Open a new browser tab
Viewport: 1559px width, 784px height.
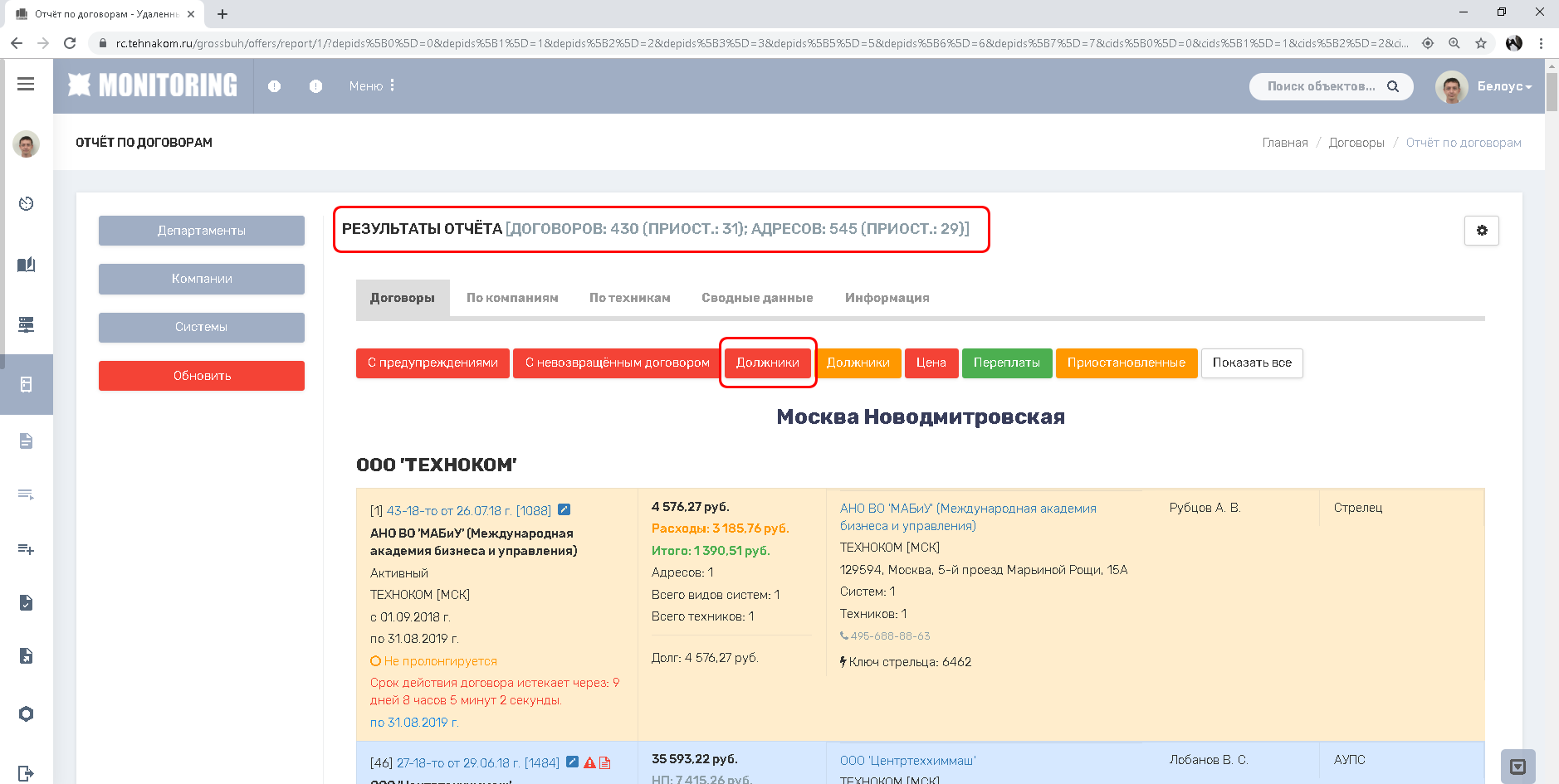(222, 14)
